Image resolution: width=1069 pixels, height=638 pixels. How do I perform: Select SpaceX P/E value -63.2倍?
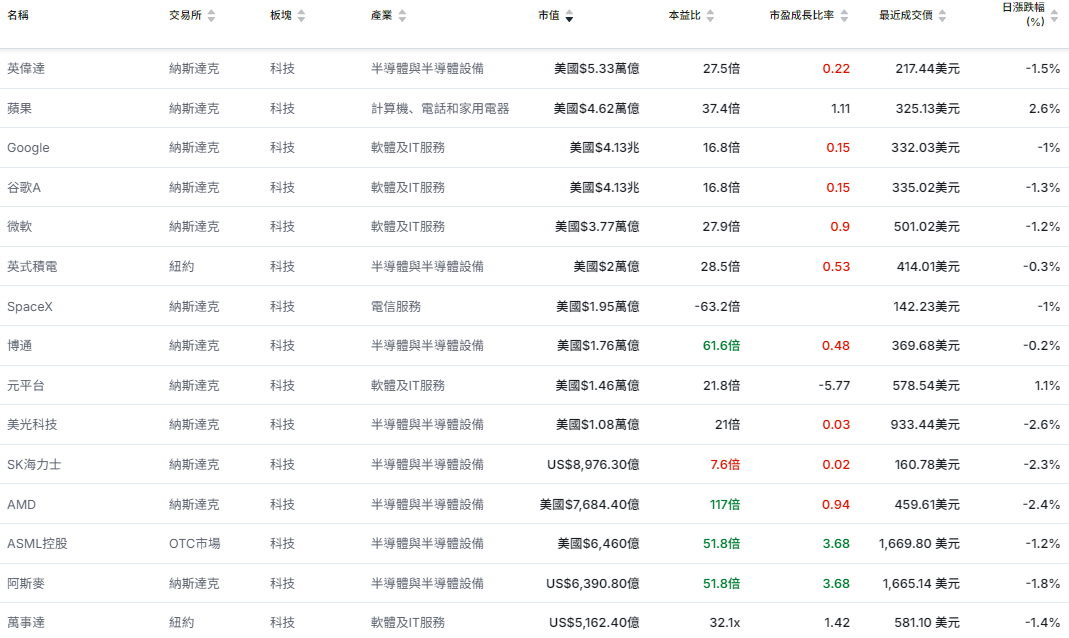tap(717, 307)
